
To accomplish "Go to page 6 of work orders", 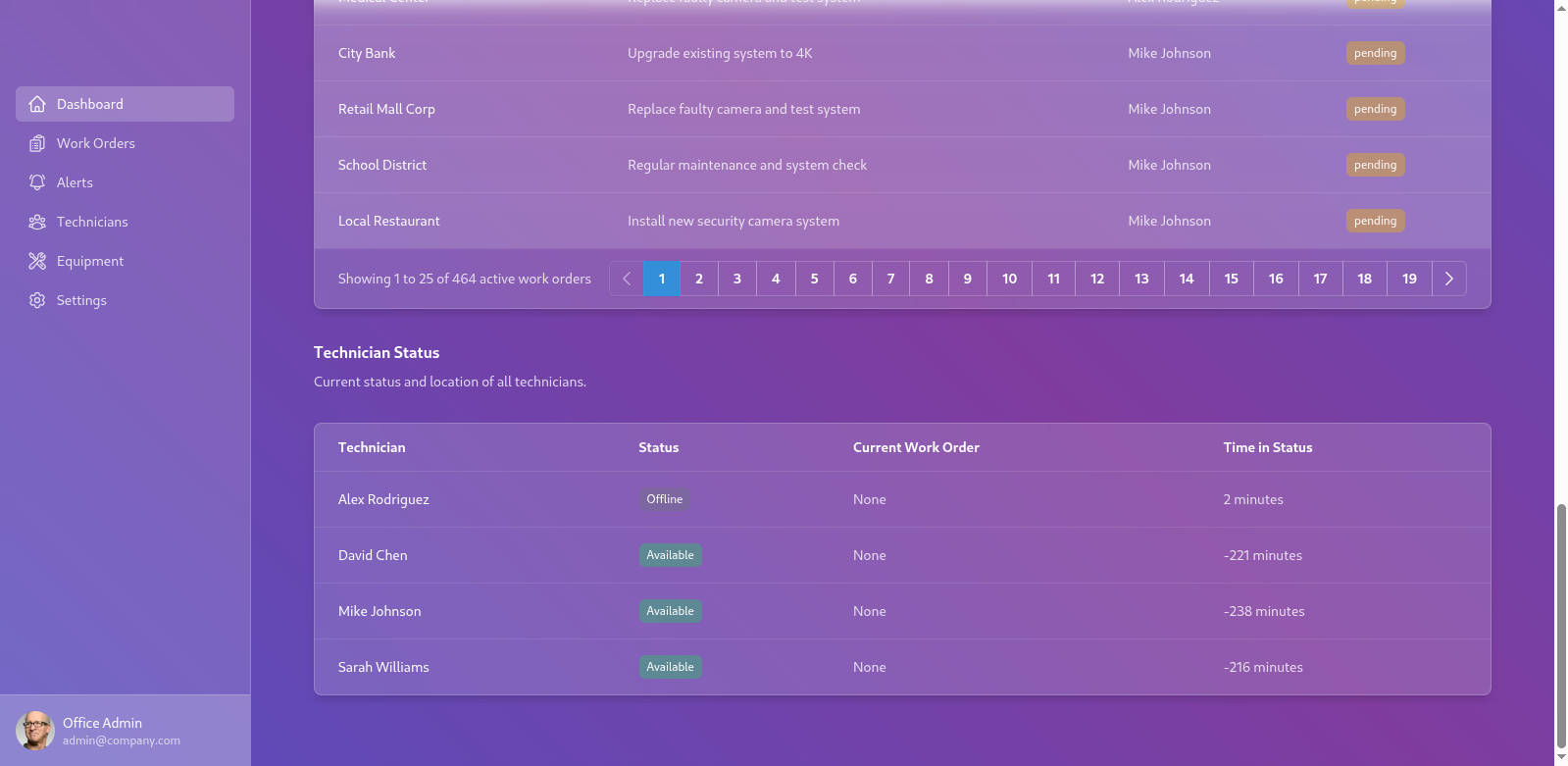I will tap(853, 279).
